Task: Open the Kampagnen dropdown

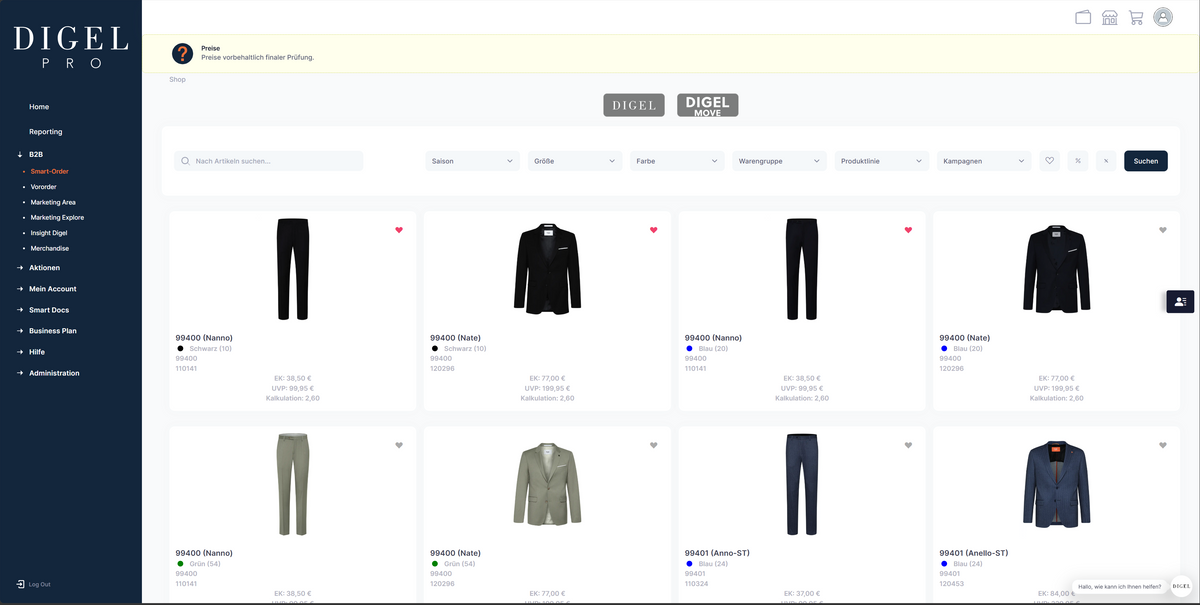Action: (x=984, y=161)
